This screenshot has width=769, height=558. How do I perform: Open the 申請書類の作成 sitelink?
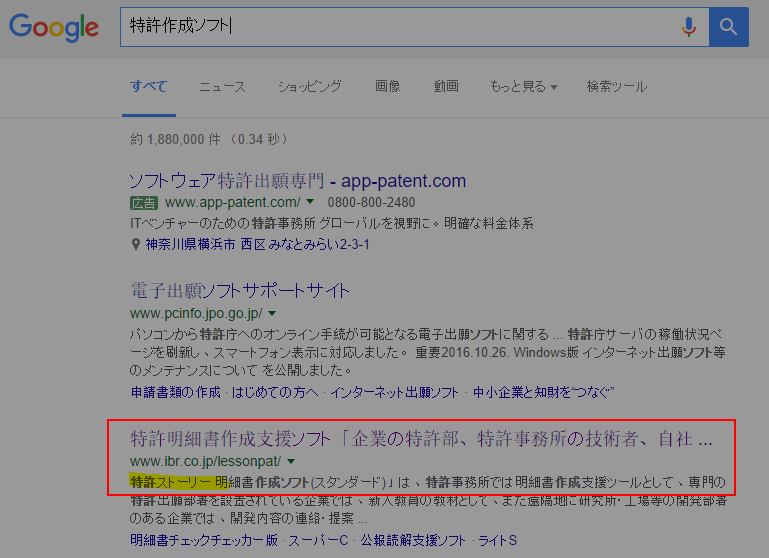[x=176, y=392]
